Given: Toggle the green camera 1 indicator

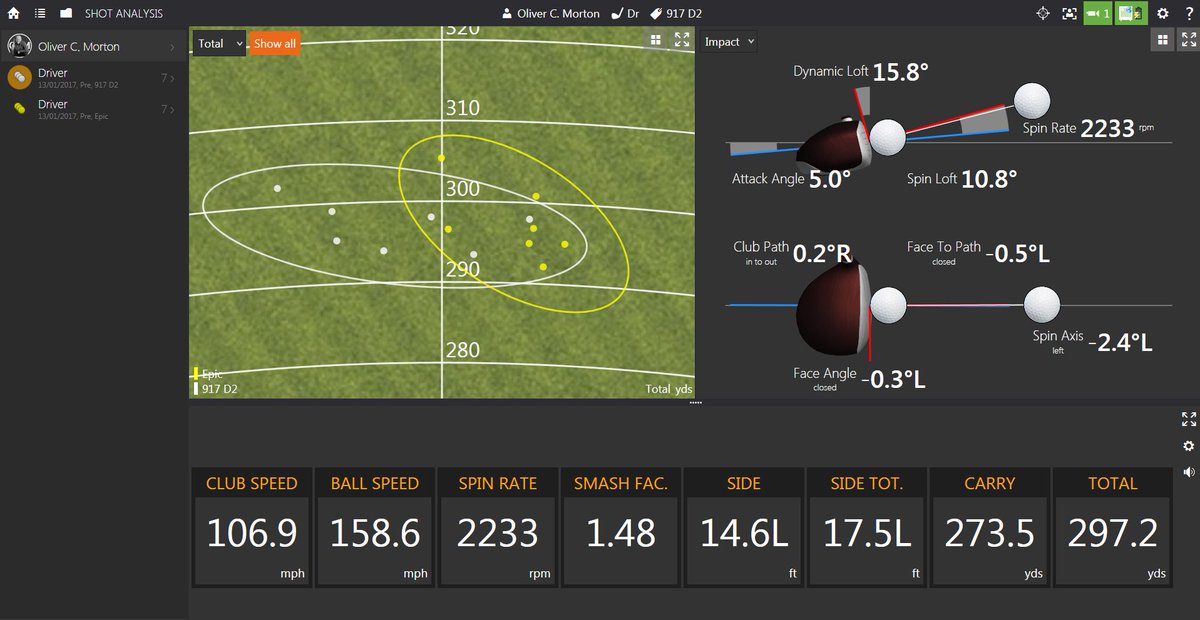Looking at the screenshot, I should click(1098, 13).
